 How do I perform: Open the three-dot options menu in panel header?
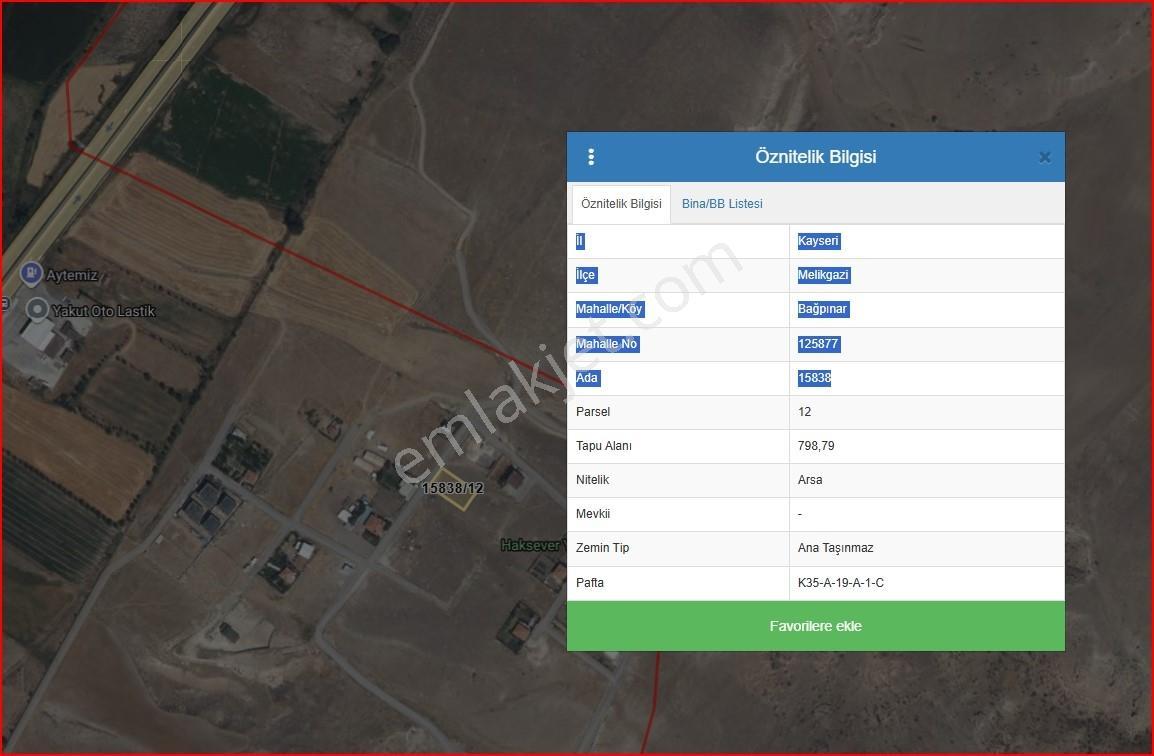(591, 157)
